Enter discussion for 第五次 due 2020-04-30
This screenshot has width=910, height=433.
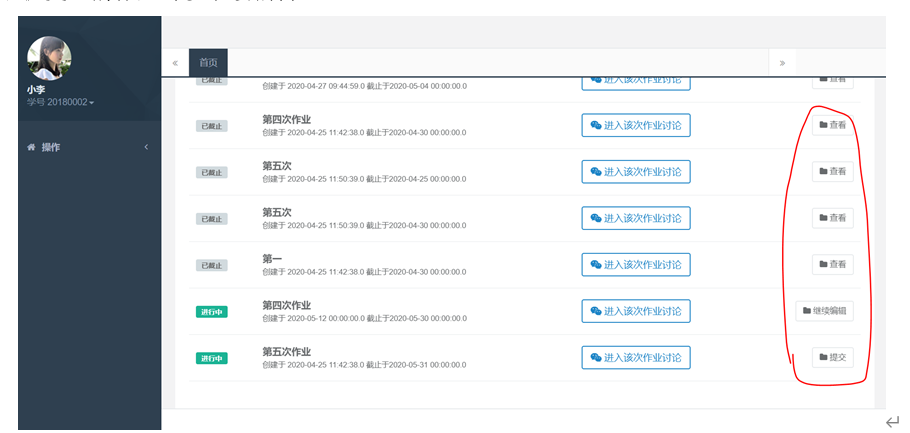click(636, 218)
